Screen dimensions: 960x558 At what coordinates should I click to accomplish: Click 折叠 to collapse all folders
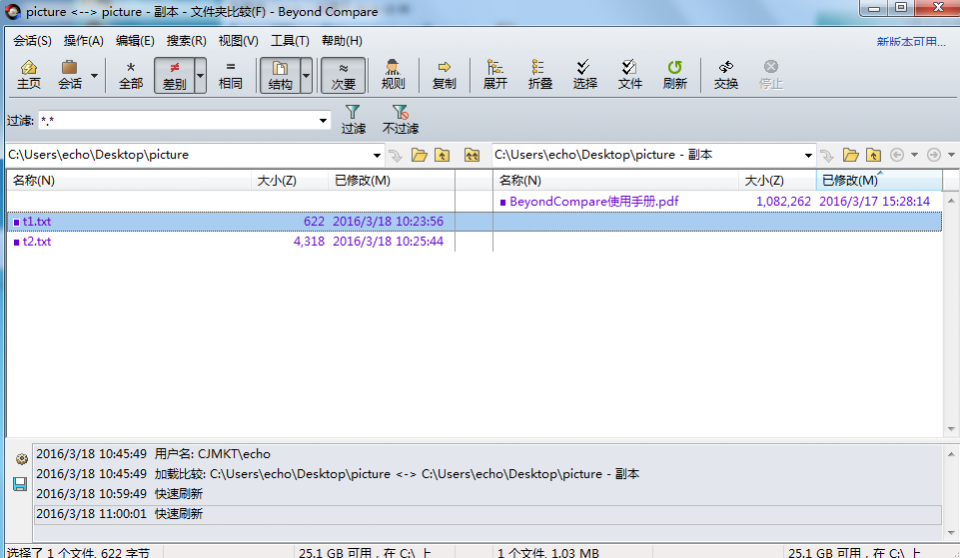539,75
